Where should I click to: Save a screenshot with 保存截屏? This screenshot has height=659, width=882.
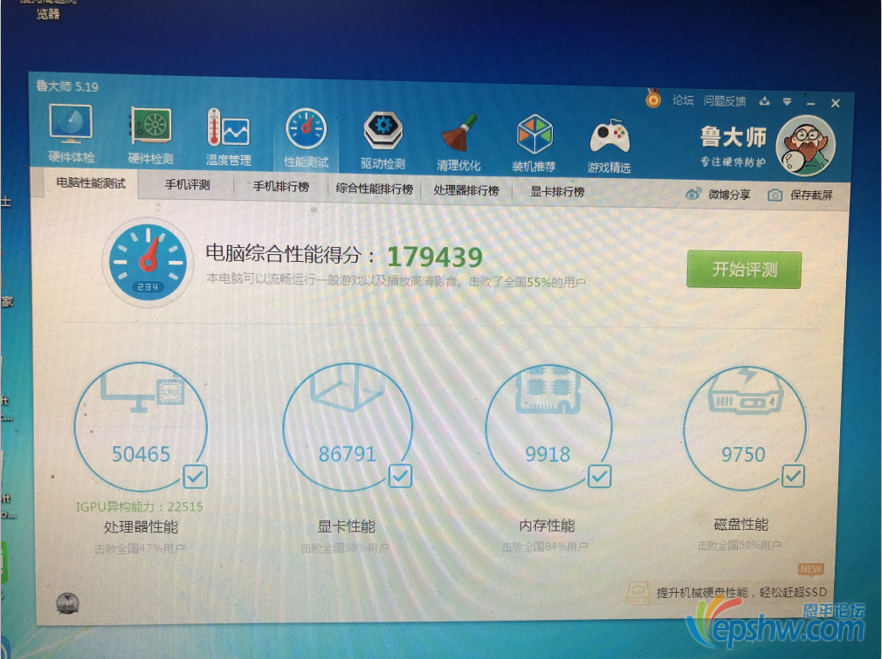[800, 195]
